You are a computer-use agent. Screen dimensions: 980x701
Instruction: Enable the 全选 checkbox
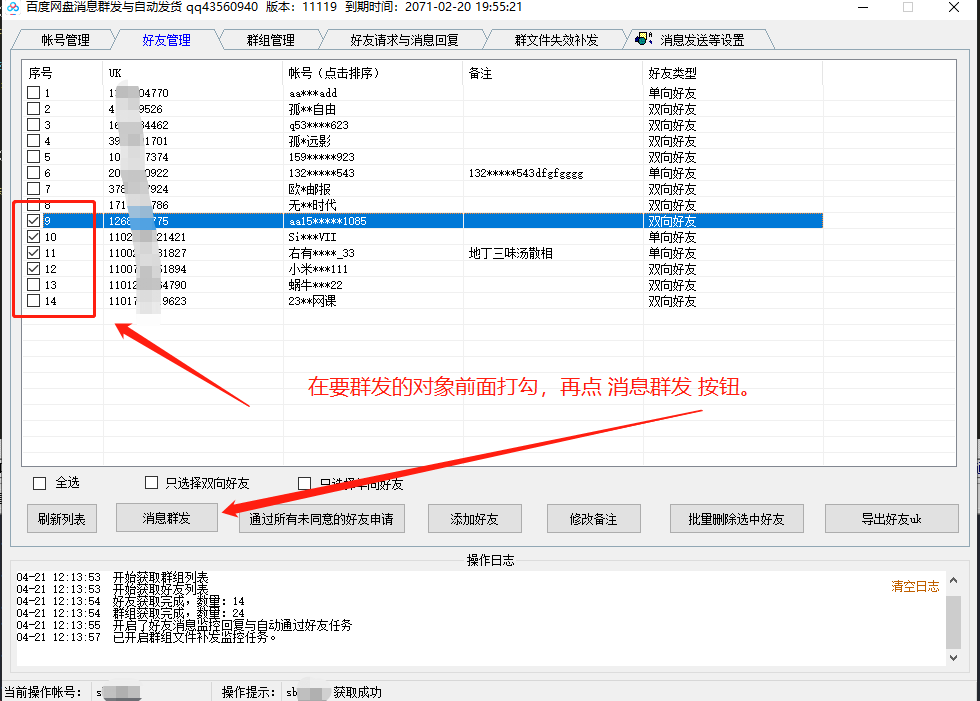[x=36, y=483]
